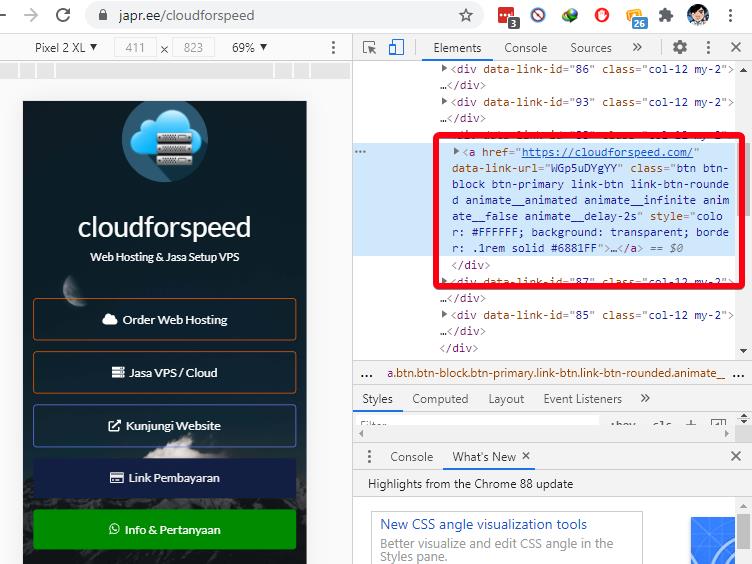Screen dimensions: 752x564
Task: Click the Jasa VPS / Cloud button
Action: point(164,373)
